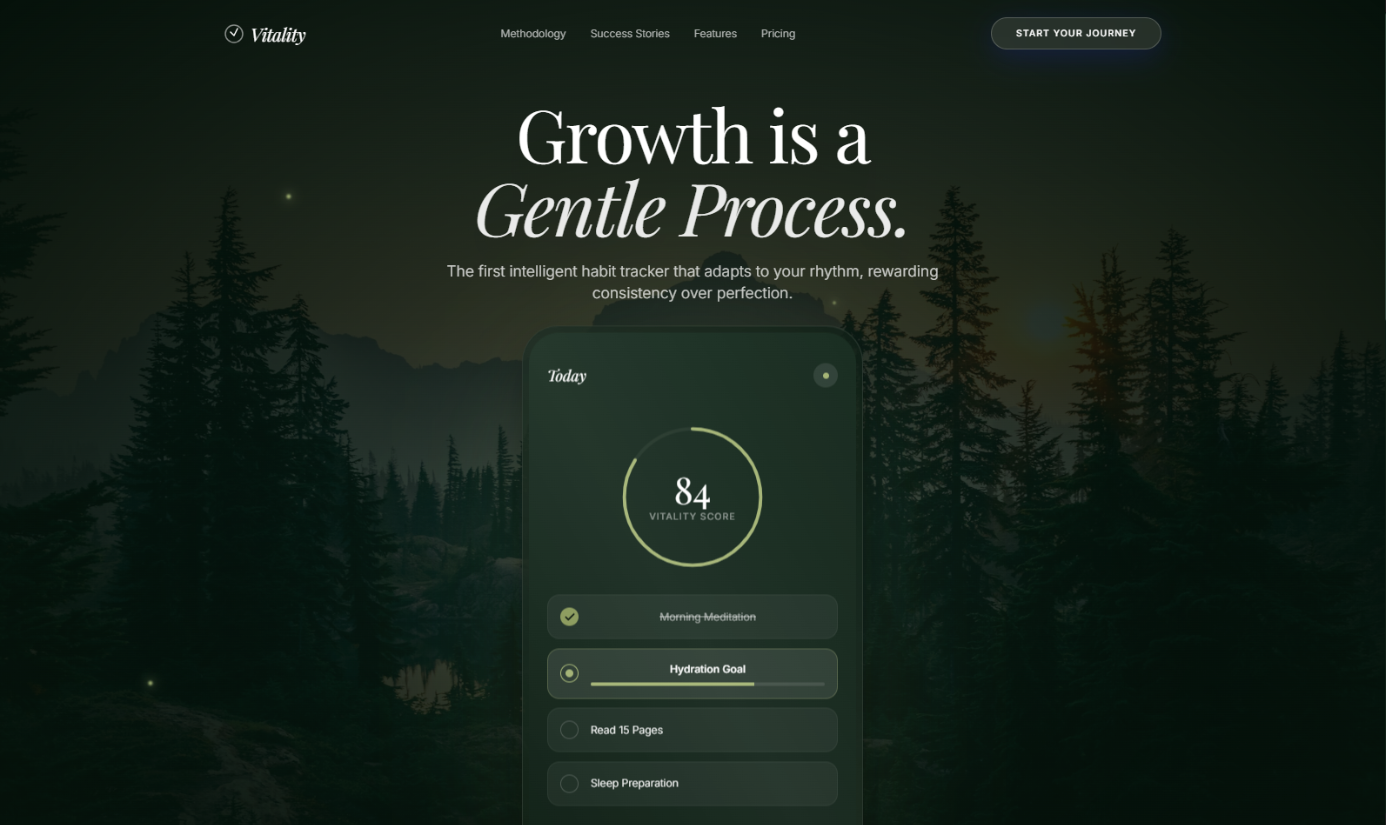Tap the round dot icon beside Today
Image resolution: width=1386 pixels, height=825 pixels.
[825, 376]
